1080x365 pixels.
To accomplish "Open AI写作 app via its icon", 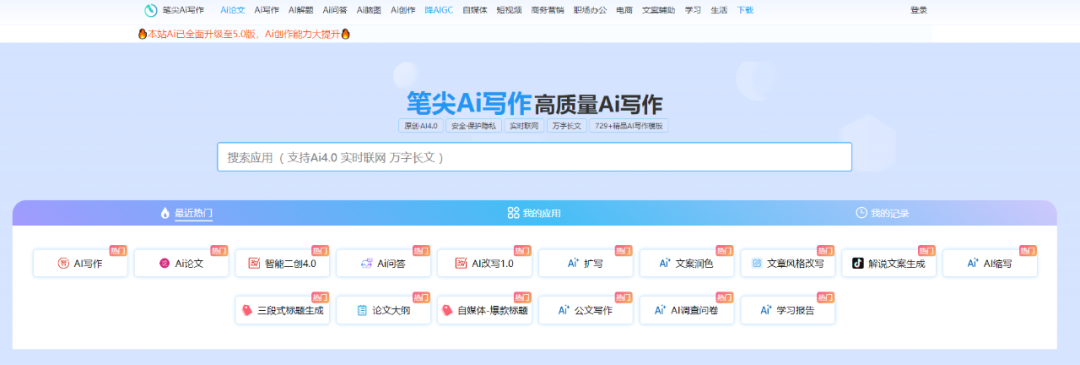I will click(63, 263).
